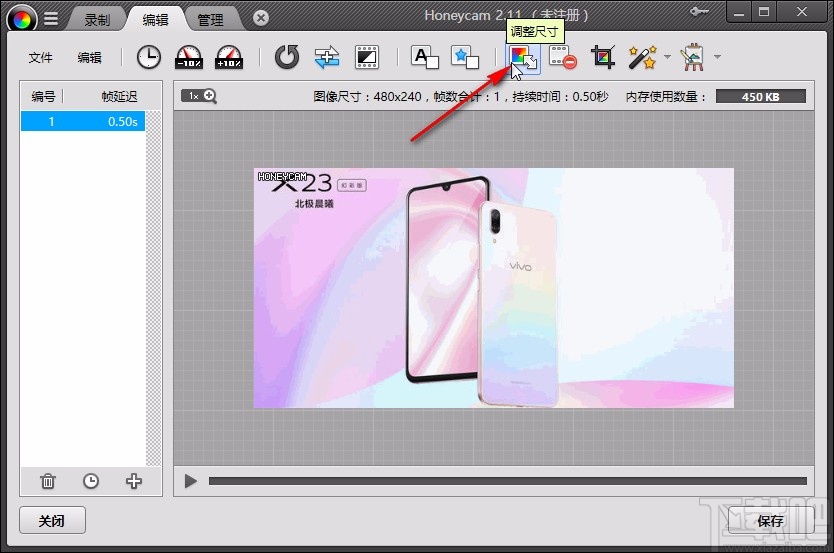Click the plus add frame icon
The height and width of the screenshot is (553, 834).
tap(134, 481)
